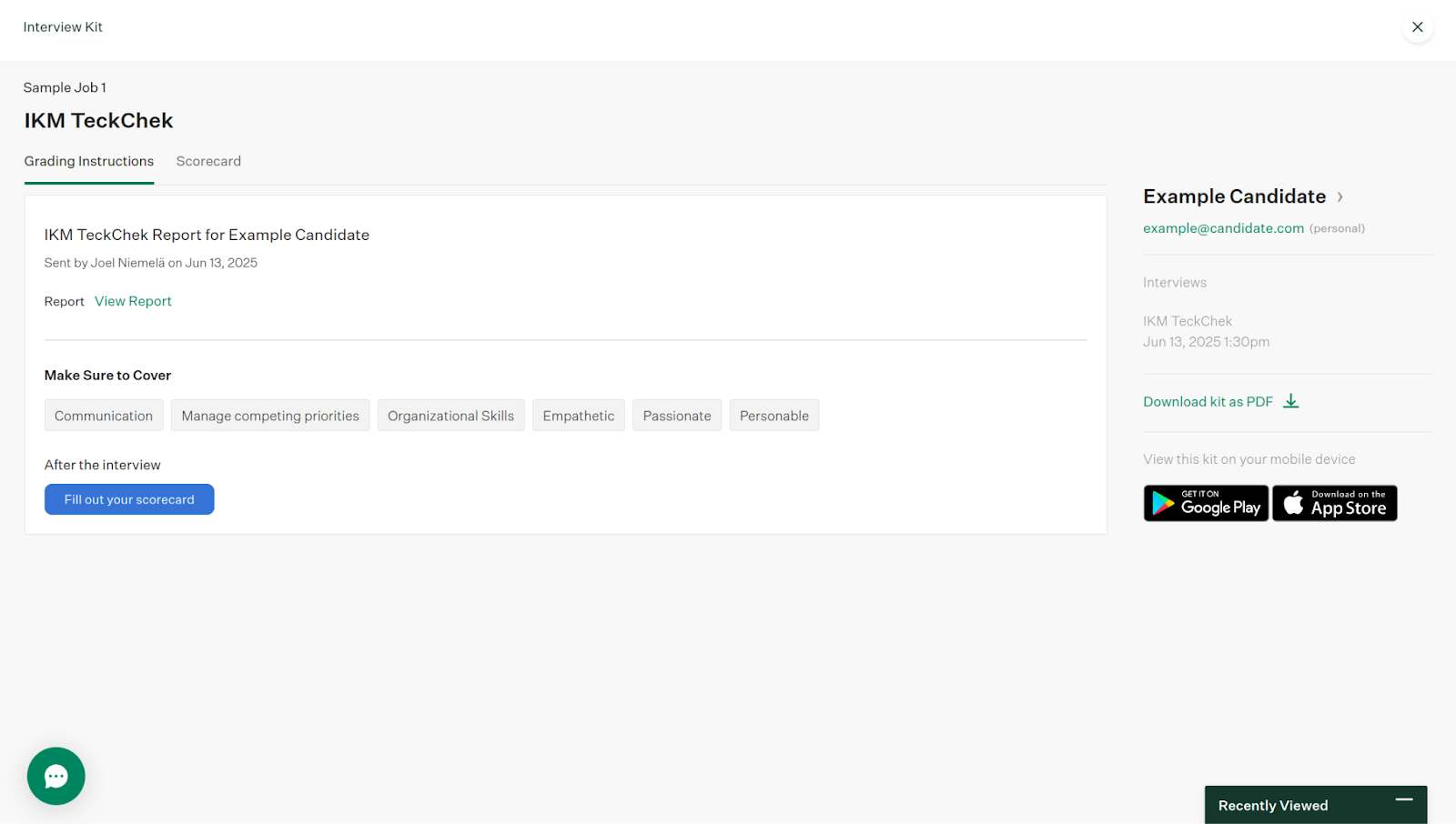Expand the Recently Viewed panel
1456x824 pixels.
[1316, 805]
